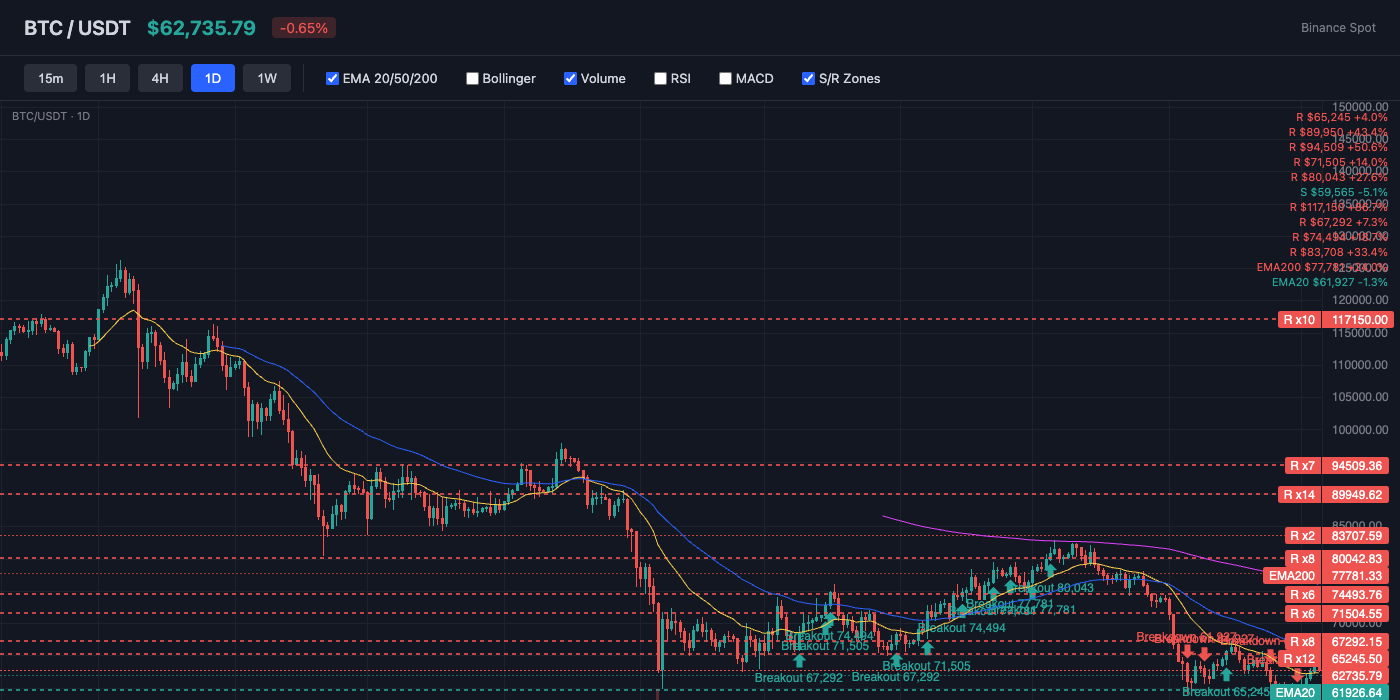Click the R $94,509 +50.6% level entry
This screenshot has height=700, width=1400.
[1338, 147]
